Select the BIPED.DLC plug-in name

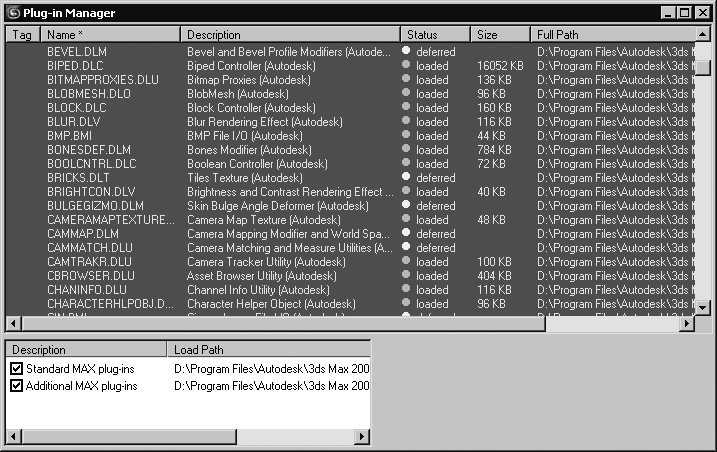75,66
